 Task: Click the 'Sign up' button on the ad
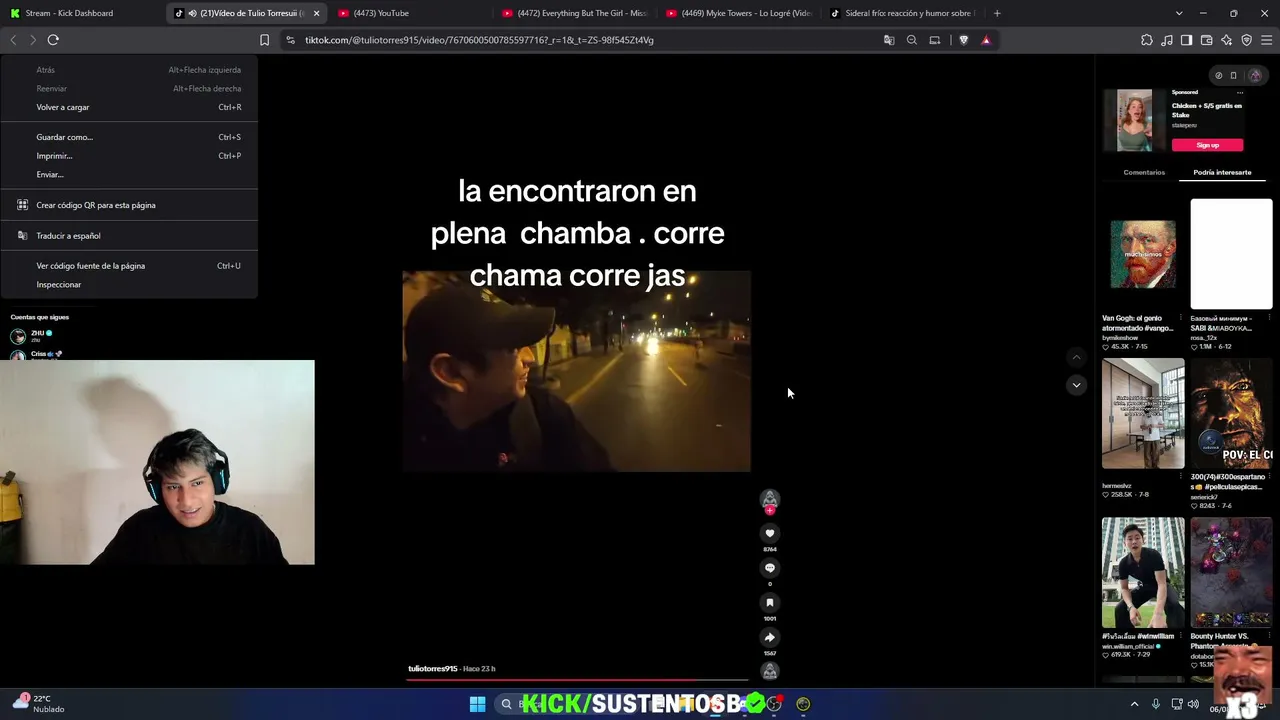click(1207, 145)
